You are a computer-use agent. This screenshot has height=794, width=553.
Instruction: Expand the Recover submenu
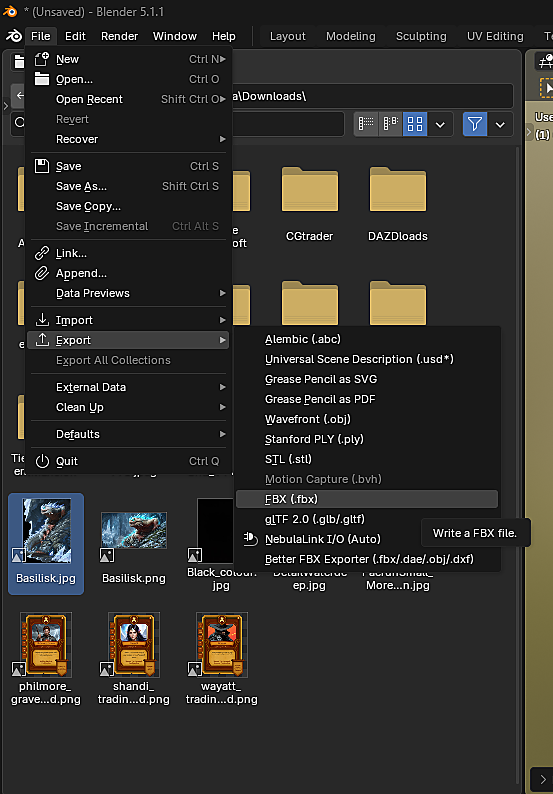tap(129, 139)
